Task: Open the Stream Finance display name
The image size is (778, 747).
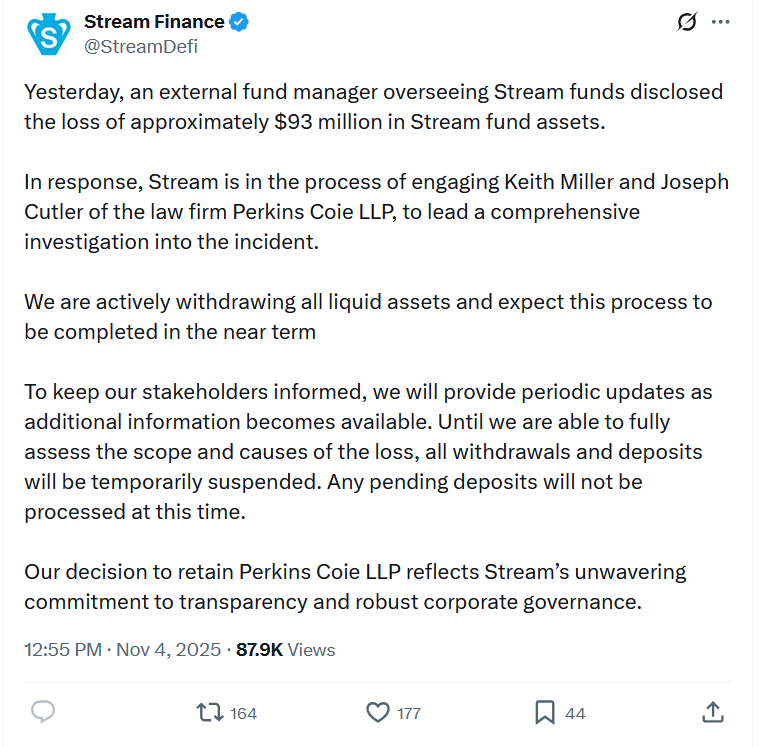Action: (154, 21)
